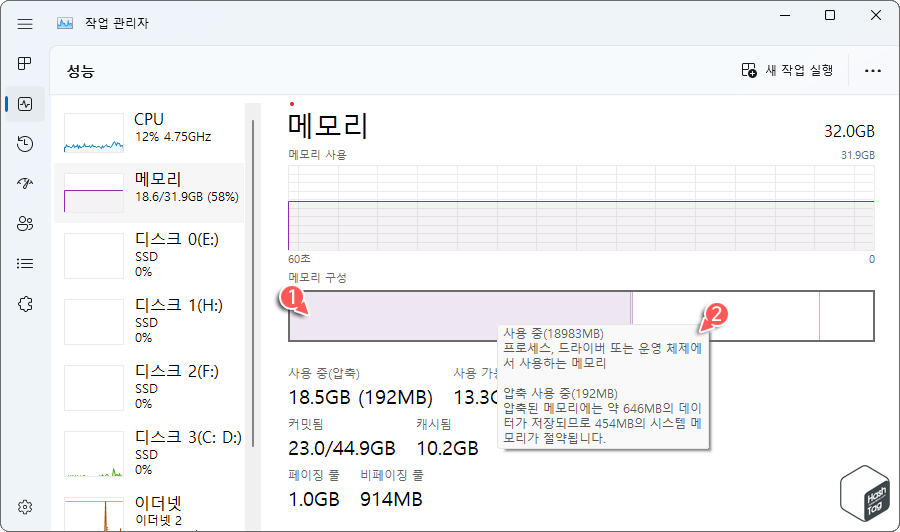Open the Details page icon

(25, 263)
